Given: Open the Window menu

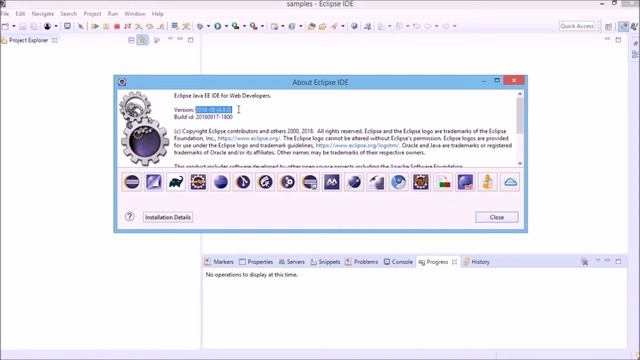Looking at the screenshot, I should point(135,14).
